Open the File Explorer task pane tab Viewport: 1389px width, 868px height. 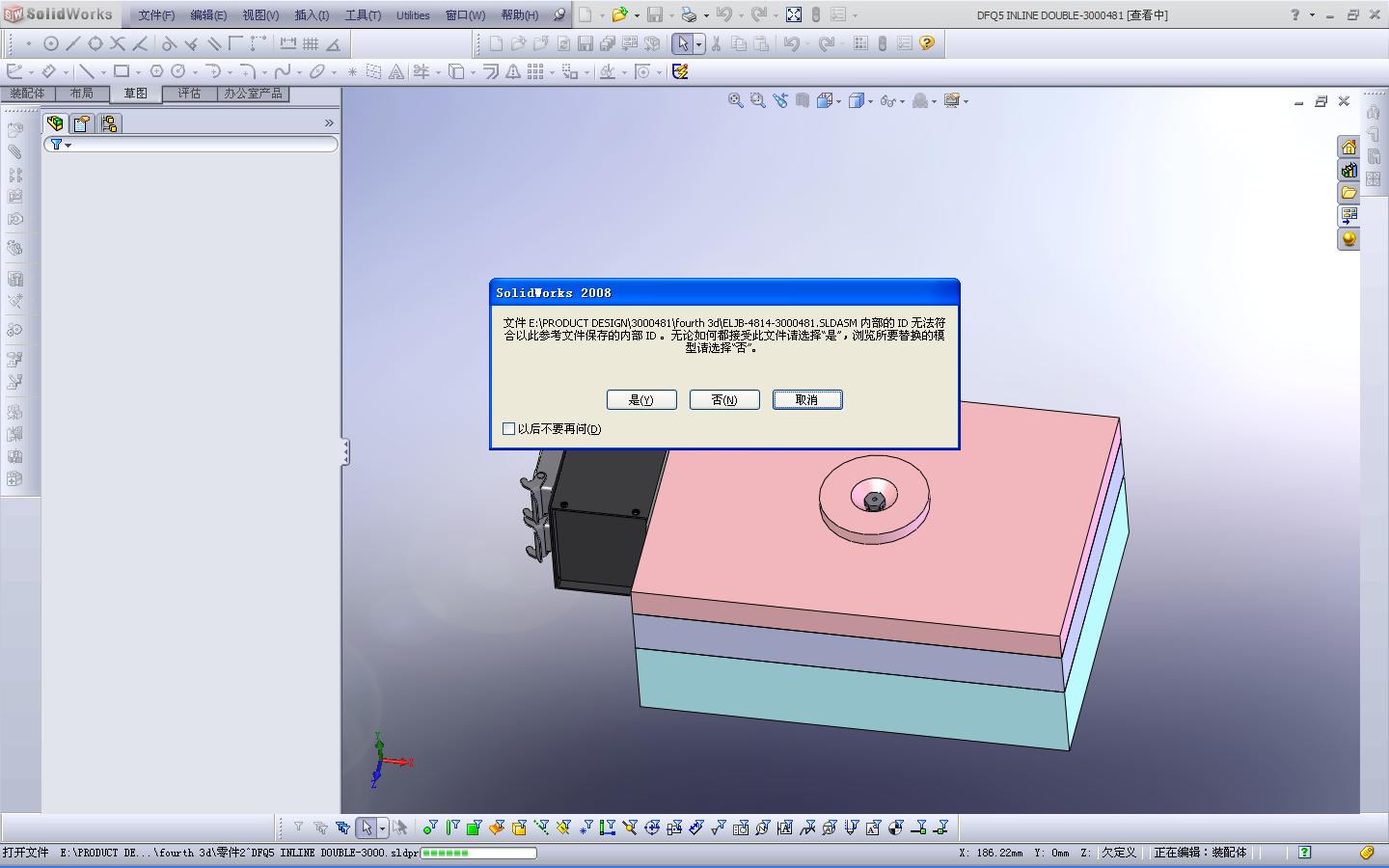point(1348,193)
